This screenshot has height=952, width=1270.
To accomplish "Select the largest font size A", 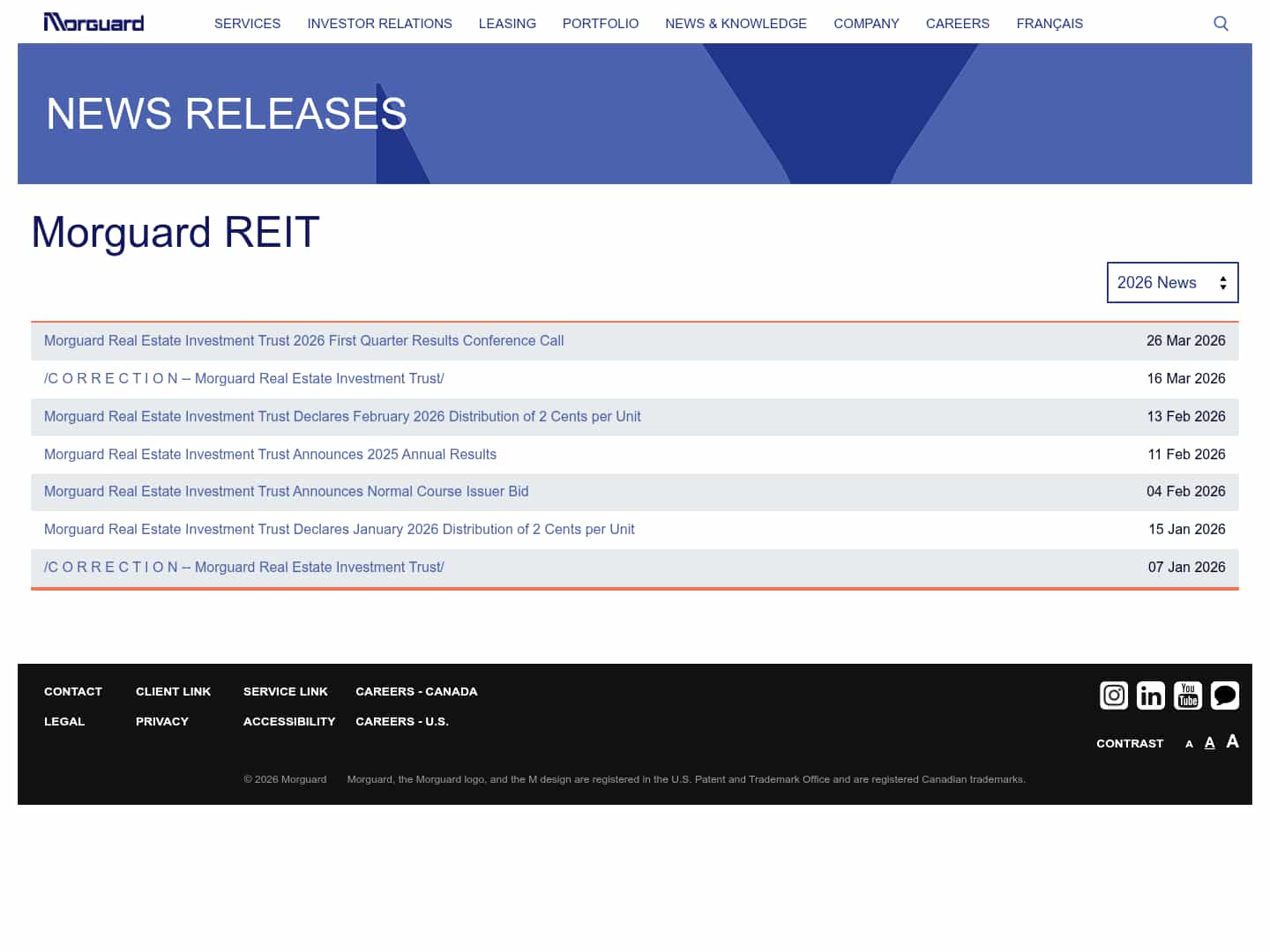I will [x=1232, y=741].
